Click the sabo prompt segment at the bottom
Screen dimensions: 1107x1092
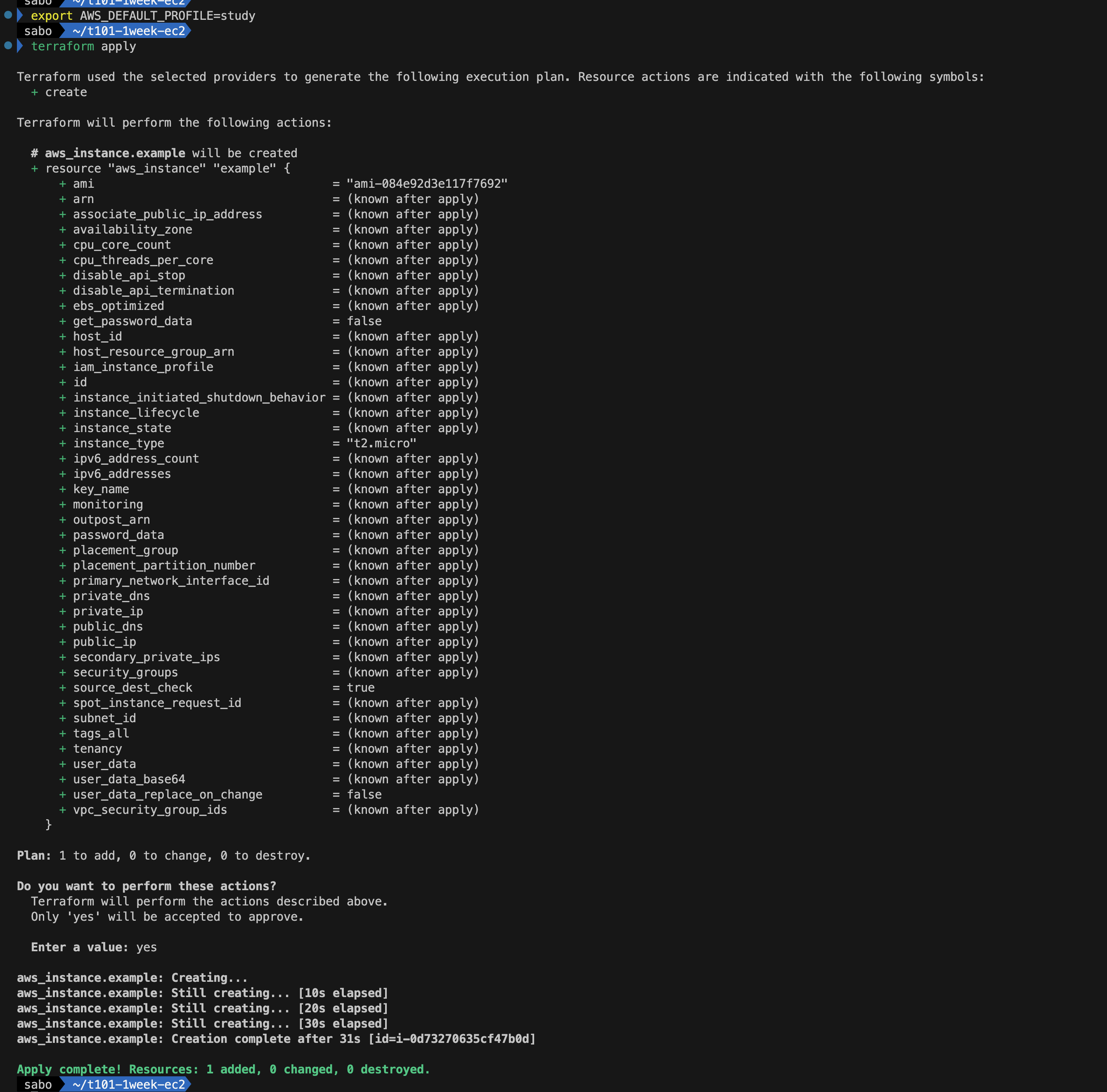(38, 1085)
